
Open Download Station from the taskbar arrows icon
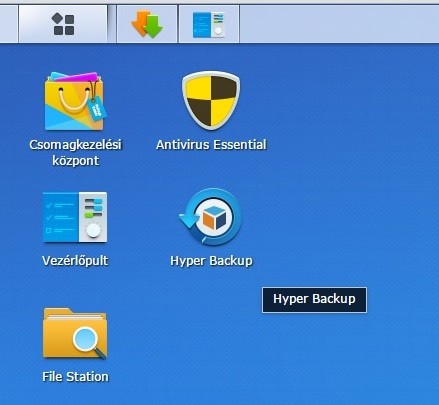coord(147,24)
